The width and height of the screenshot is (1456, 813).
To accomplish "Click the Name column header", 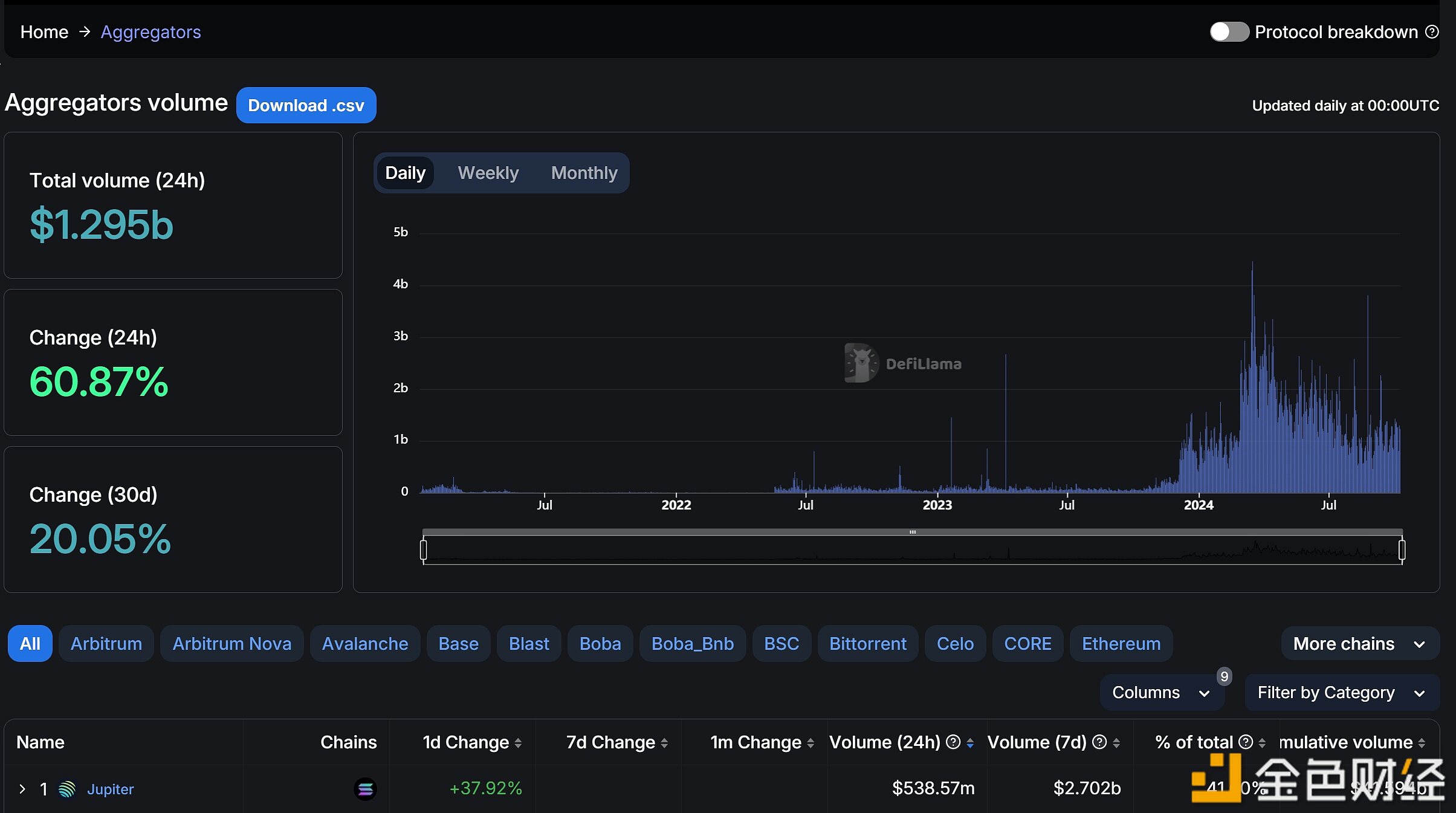I will (40, 742).
